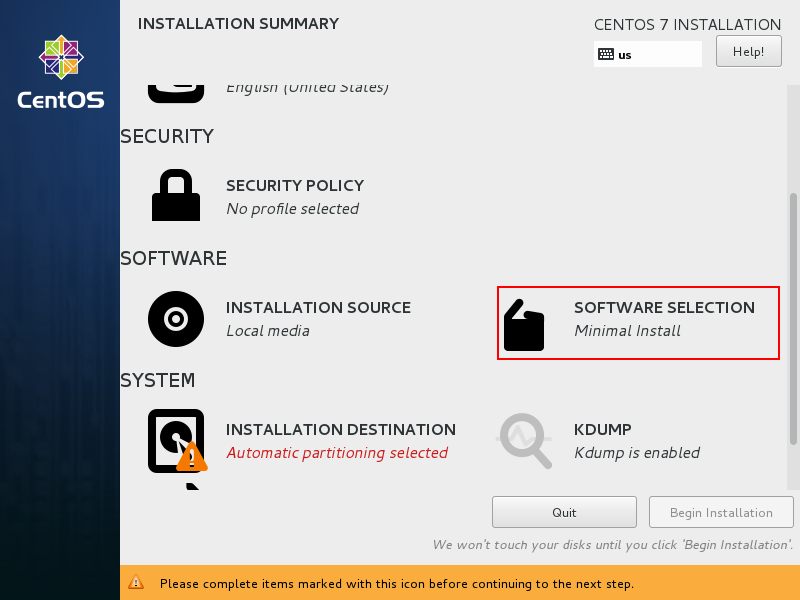
Task: Click the us keyboard layout field
Action: pyautogui.click(x=647, y=54)
